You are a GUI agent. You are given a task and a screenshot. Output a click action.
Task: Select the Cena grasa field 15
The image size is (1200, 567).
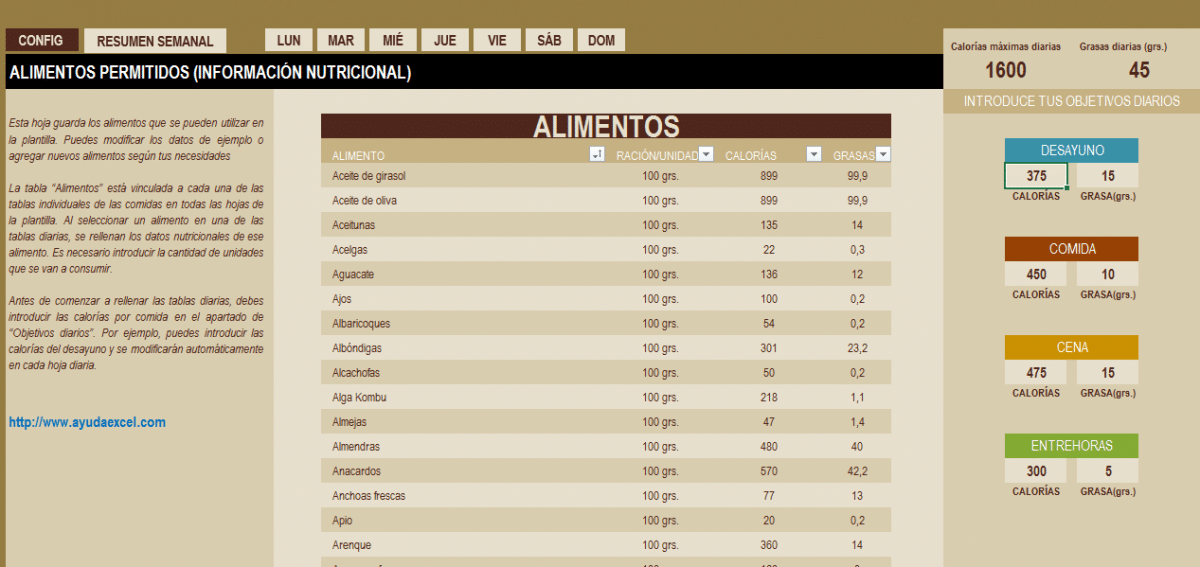tap(1108, 373)
